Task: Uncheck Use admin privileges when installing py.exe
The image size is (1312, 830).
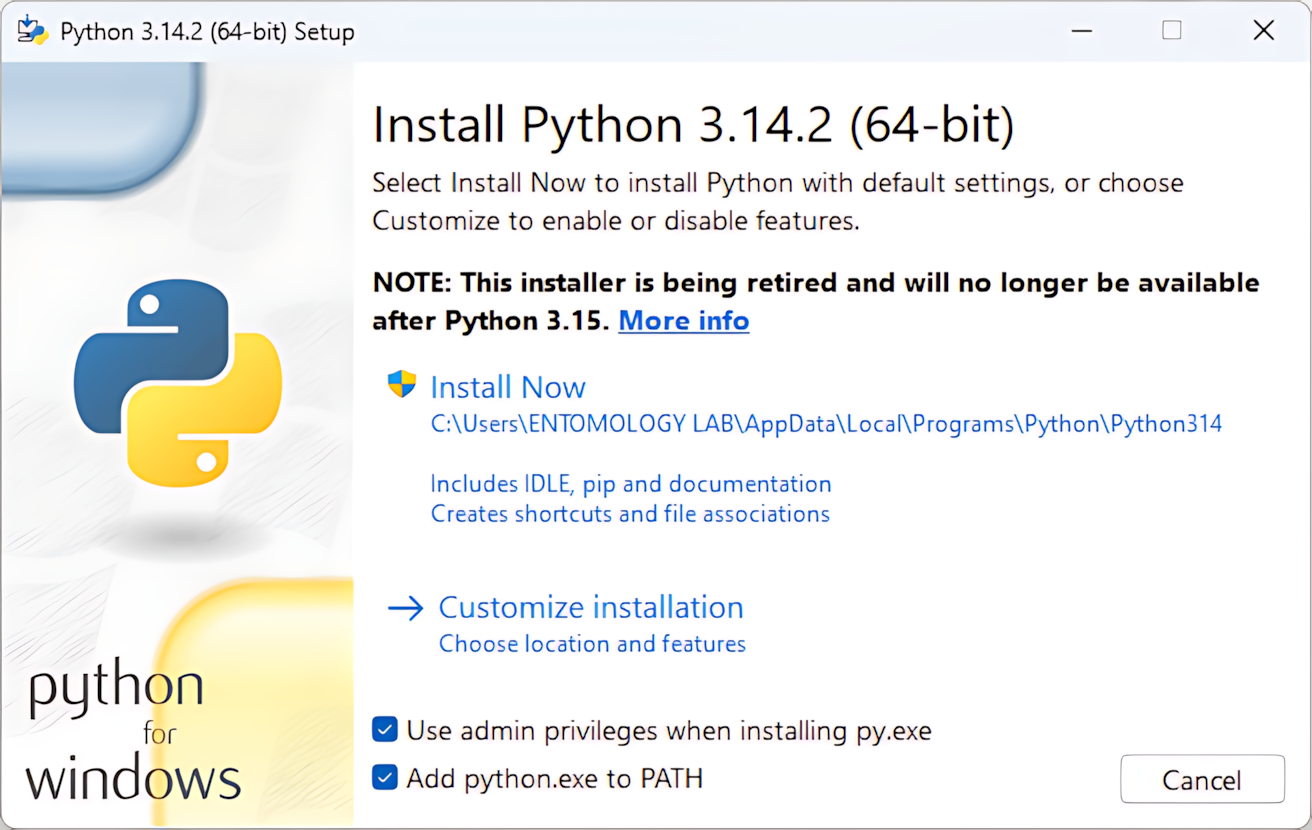Action: pos(385,730)
